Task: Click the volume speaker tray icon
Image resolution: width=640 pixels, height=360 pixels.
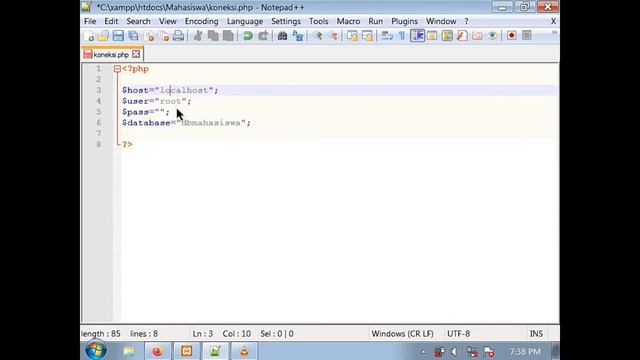Action: (x=454, y=352)
